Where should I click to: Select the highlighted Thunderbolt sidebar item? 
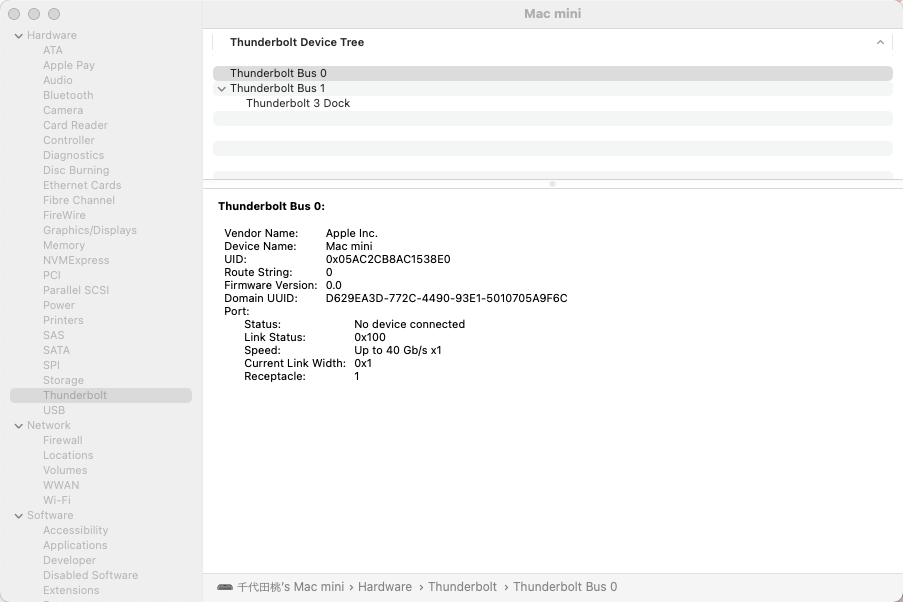pyautogui.click(x=101, y=395)
